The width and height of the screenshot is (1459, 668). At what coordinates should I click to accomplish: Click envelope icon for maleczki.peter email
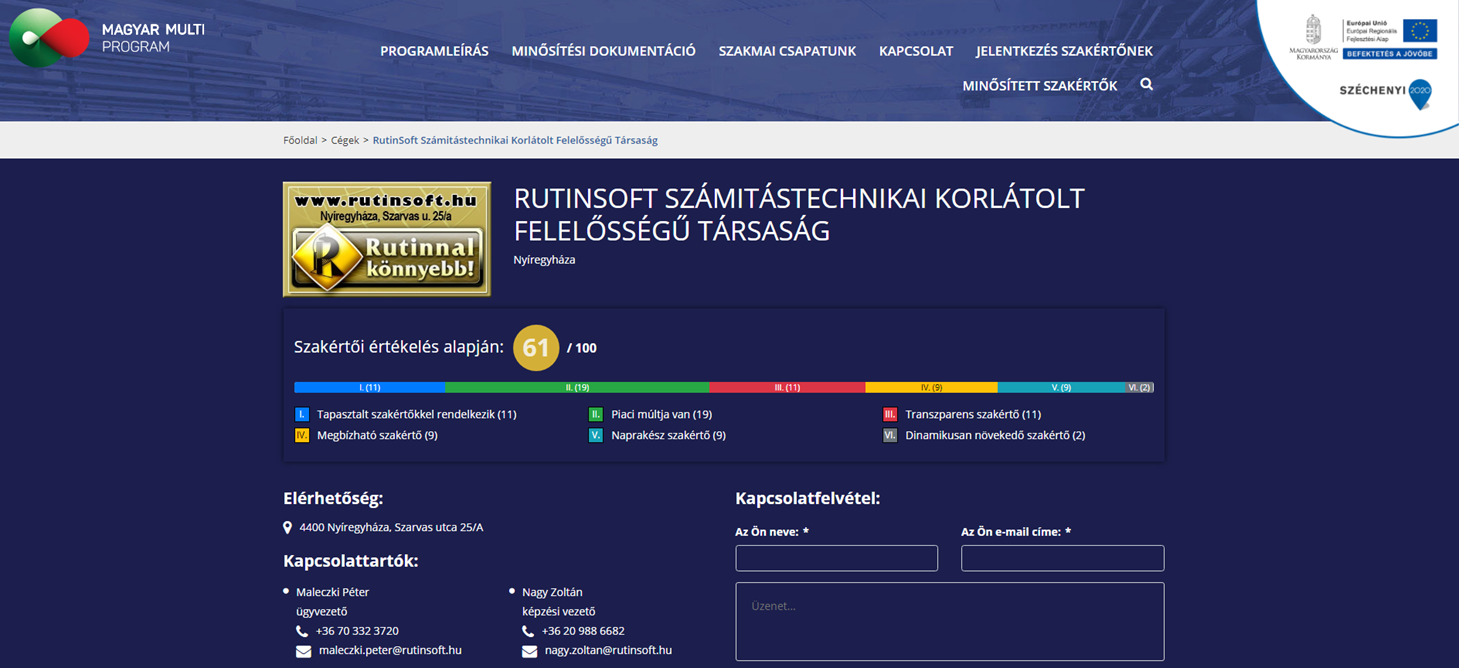coord(304,651)
